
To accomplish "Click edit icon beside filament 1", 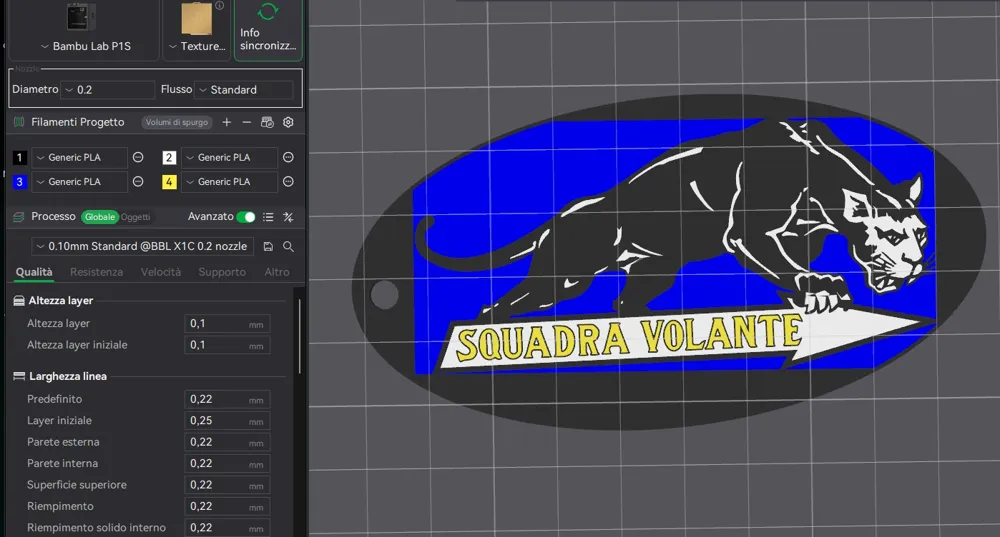I will [x=138, y=157].
